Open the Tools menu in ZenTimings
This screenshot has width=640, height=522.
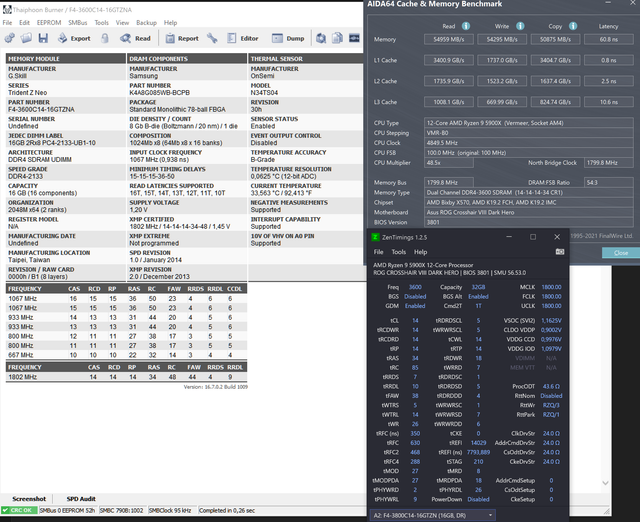[x=399, y=252]
